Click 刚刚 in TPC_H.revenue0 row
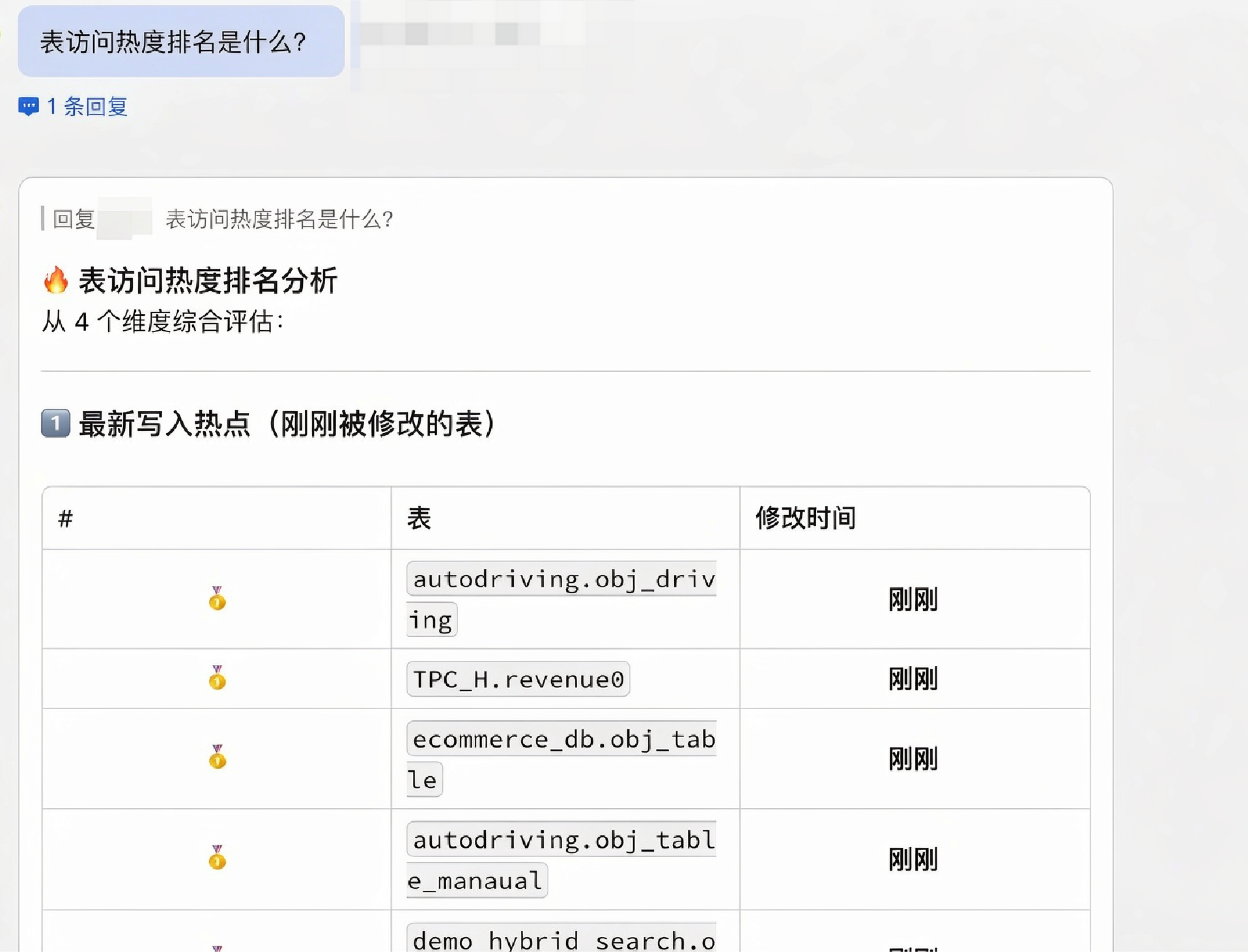 click(913, 679)
